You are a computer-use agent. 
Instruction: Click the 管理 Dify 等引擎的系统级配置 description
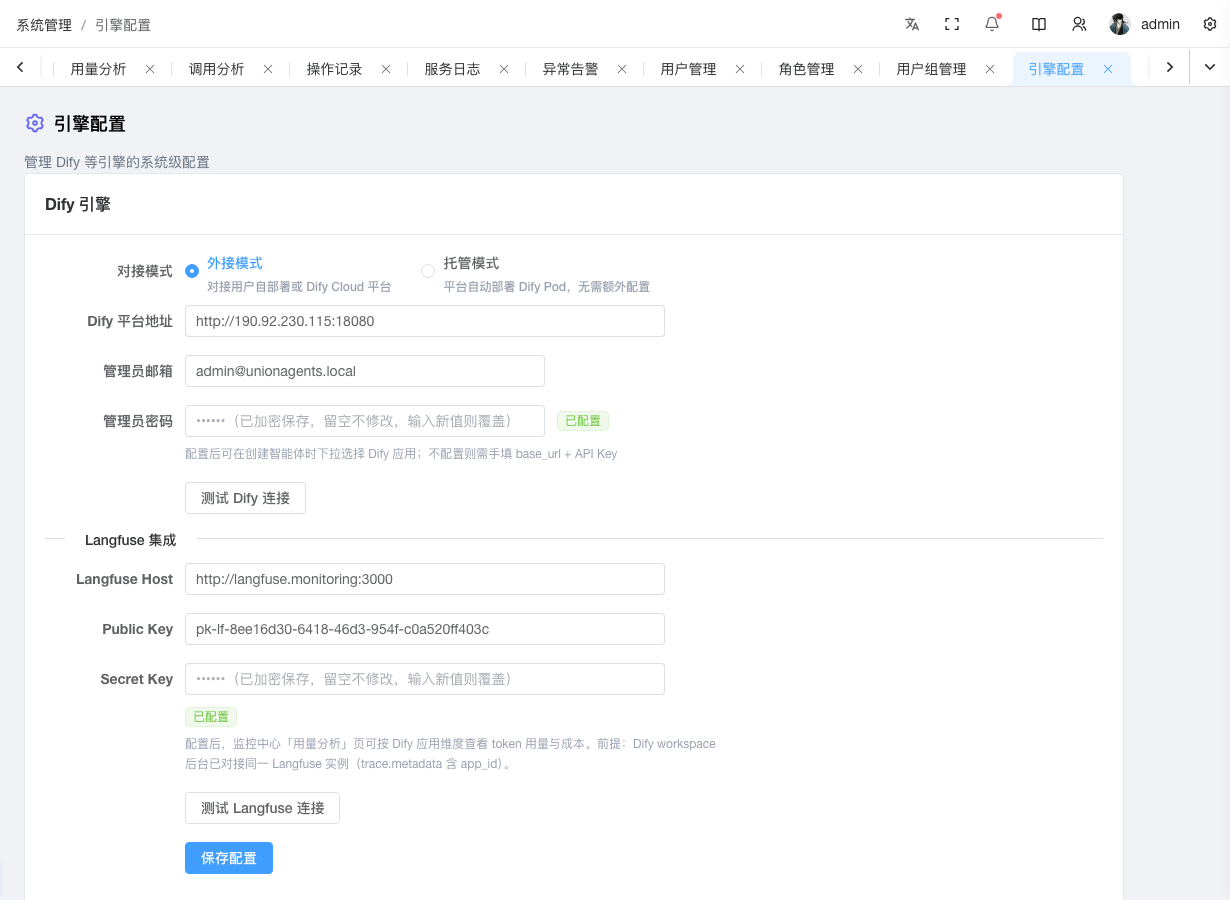pos(117,162)
